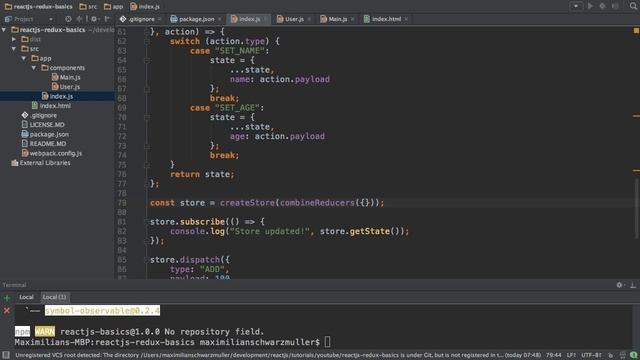Expand the dist folder arrow
The height and width of the screenshot is (360, 640).
coord(14,39)
